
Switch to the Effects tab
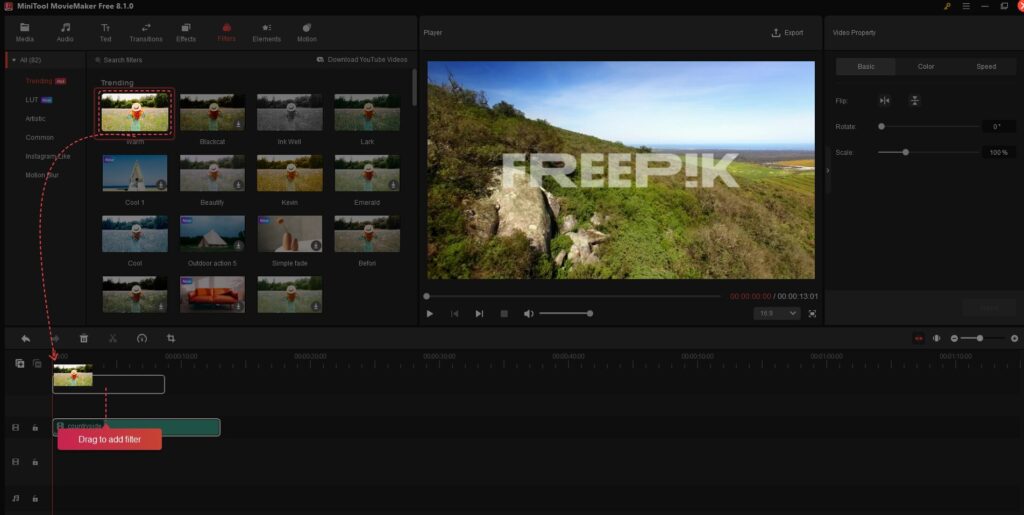186,33
